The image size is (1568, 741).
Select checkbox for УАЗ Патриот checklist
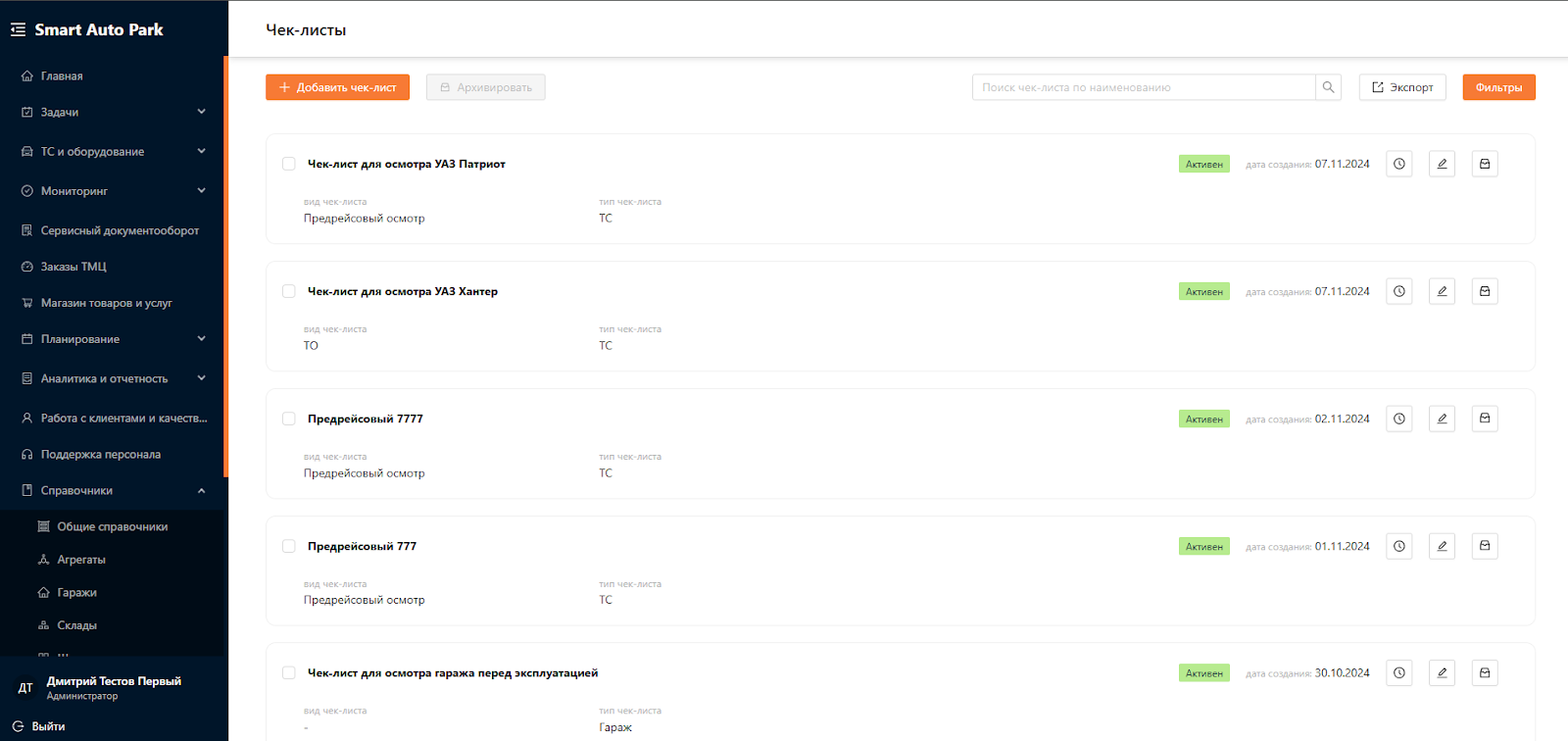[289, 165]
